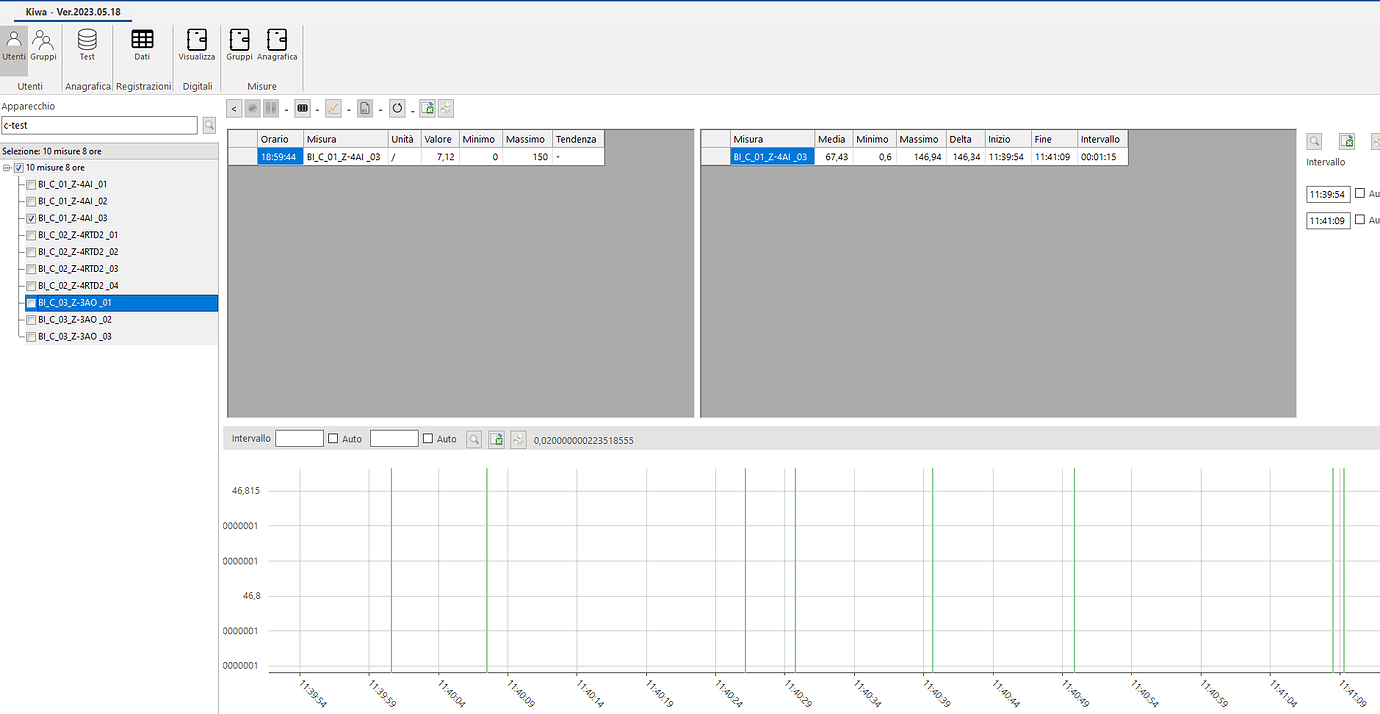Focus the second chart Intervallo input
Screen dimensions: 1380x714
click(x=394, y=439)
